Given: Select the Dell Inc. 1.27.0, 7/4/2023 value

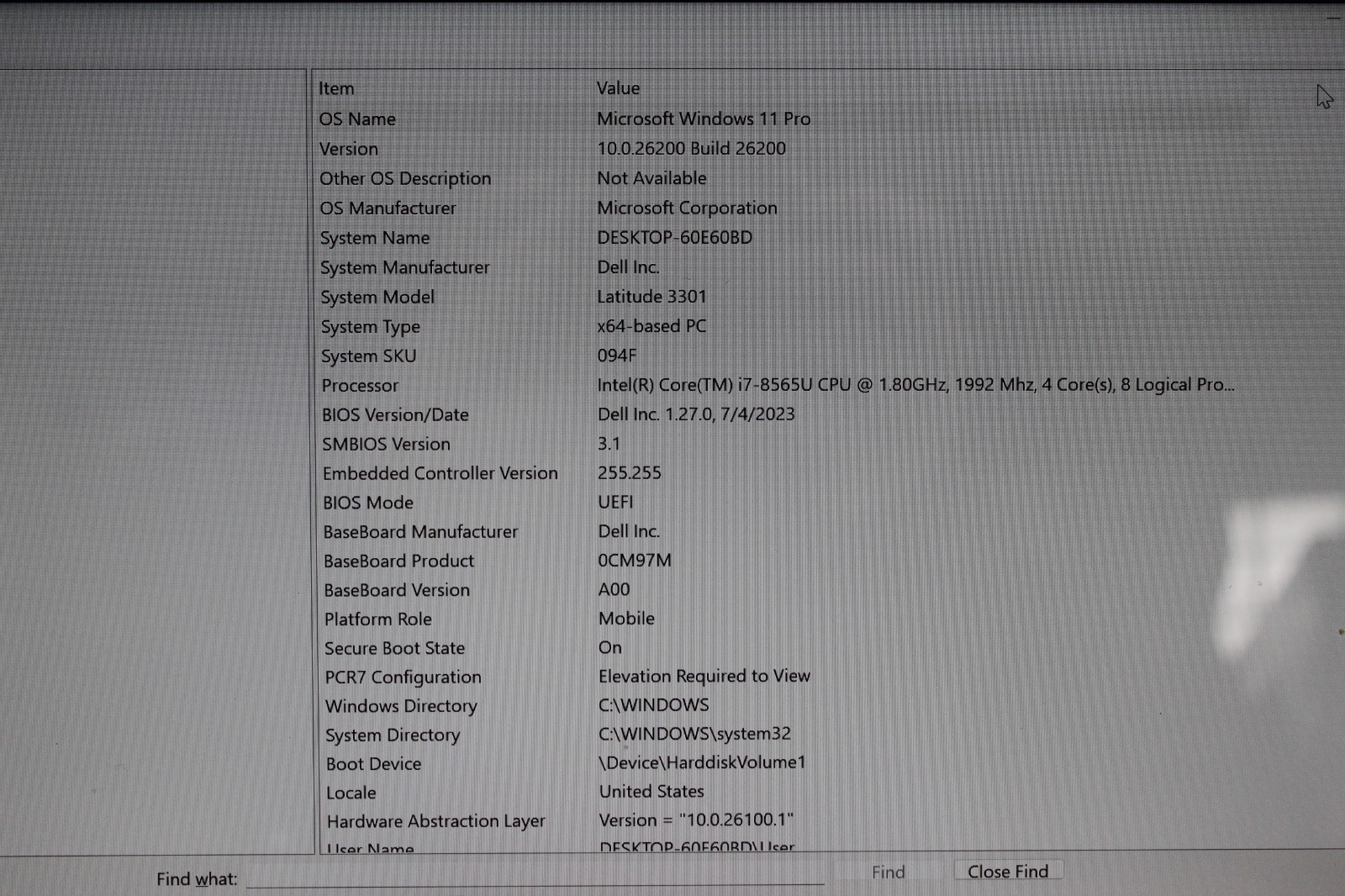Looking at the screenshot, I should 696,414.
